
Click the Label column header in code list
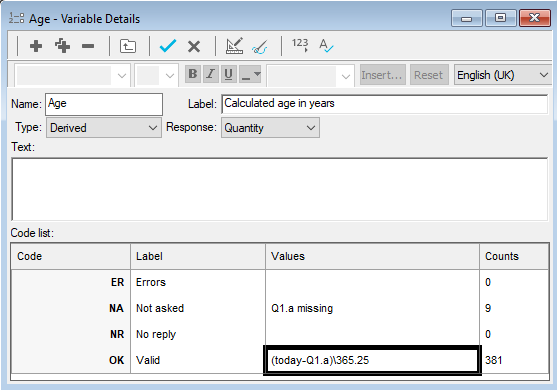pyautogui.click(x=198, y=256)
